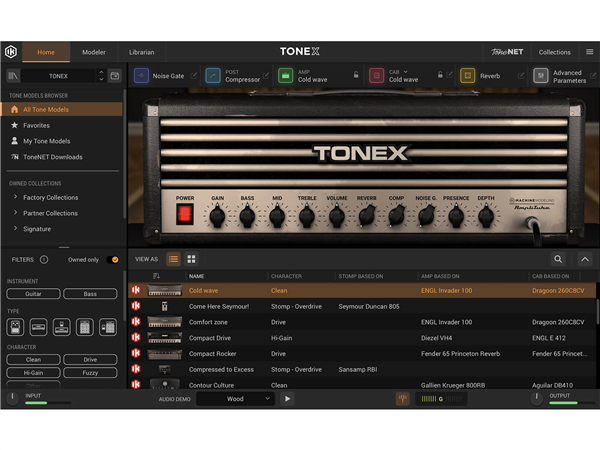
Task: Open the Advanced Parameters panel icon
Action: [540, 75]
